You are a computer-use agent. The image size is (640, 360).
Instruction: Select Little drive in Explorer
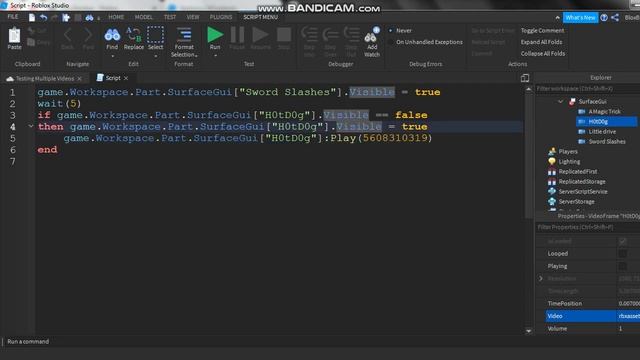(602, 131)
